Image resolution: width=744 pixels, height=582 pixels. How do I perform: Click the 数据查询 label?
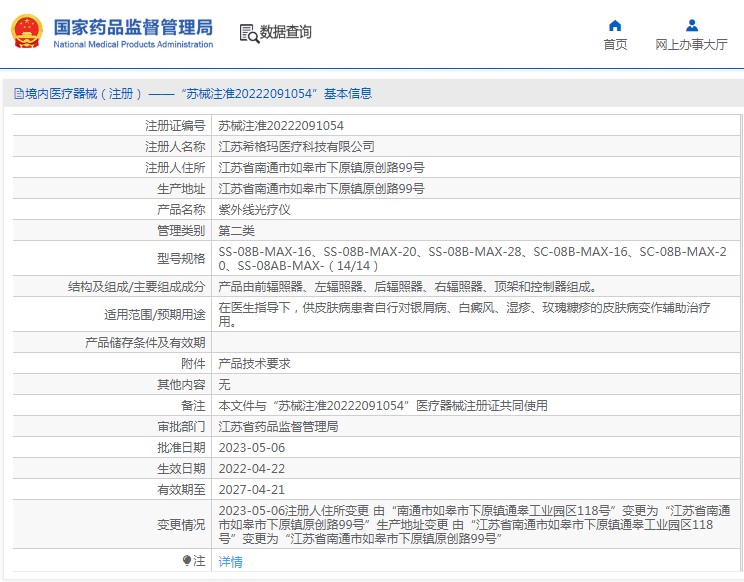(285, 32)
